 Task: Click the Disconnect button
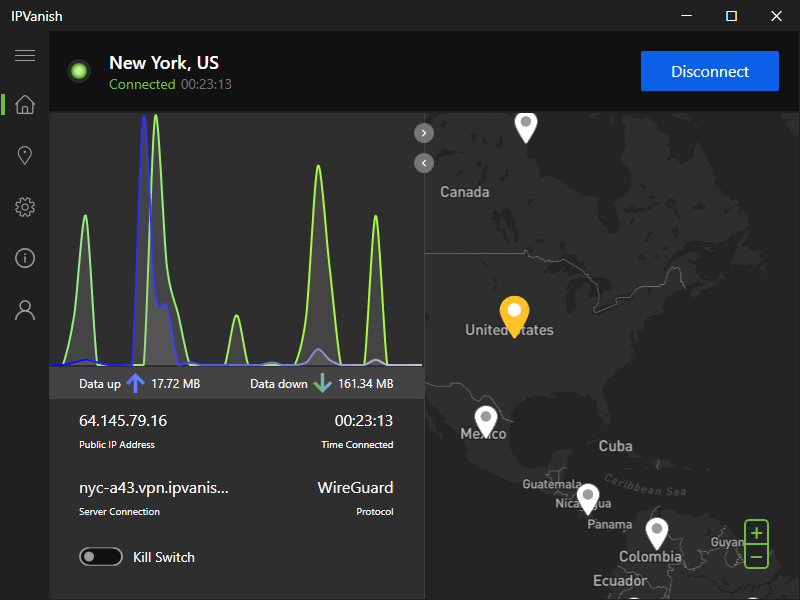tap(709, 71)
